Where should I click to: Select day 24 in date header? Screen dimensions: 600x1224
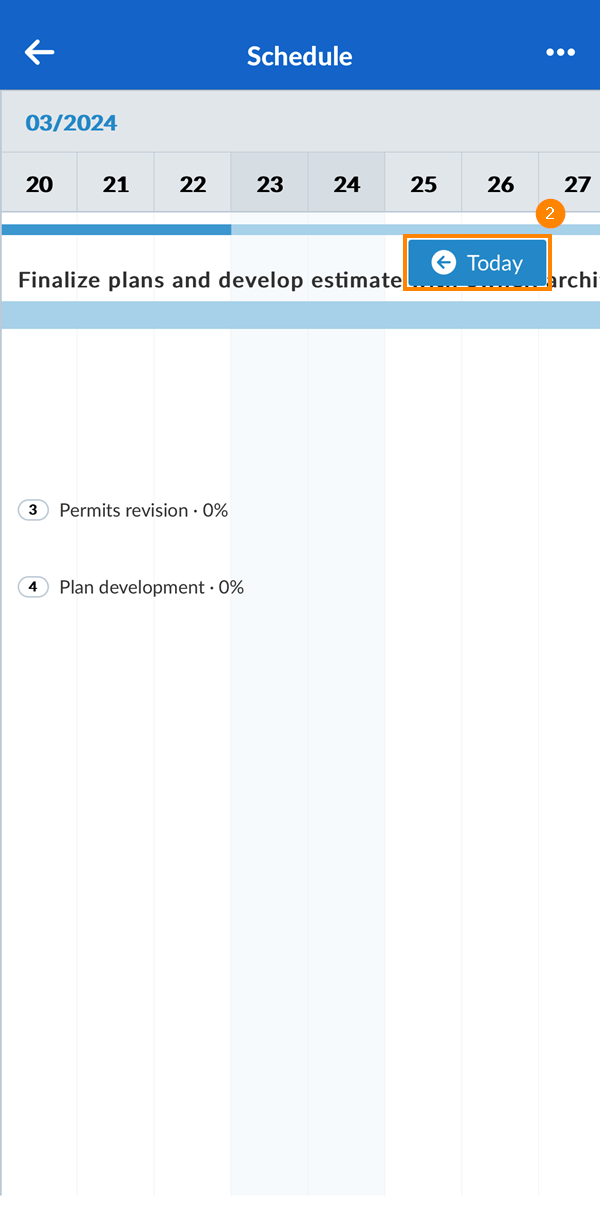click(x=347, y=184)
